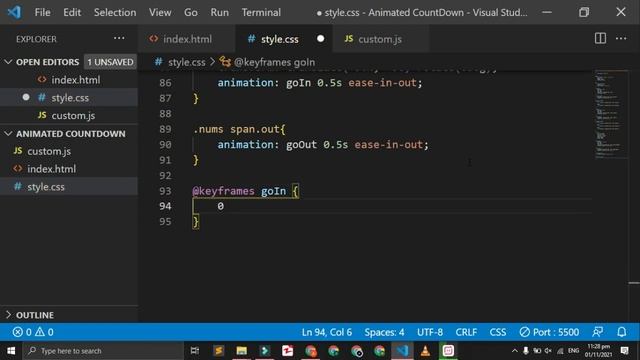This screenshot has width=640, height=360.
Task: Open File Explorer from the taskbar
Action: pos(242,351)
